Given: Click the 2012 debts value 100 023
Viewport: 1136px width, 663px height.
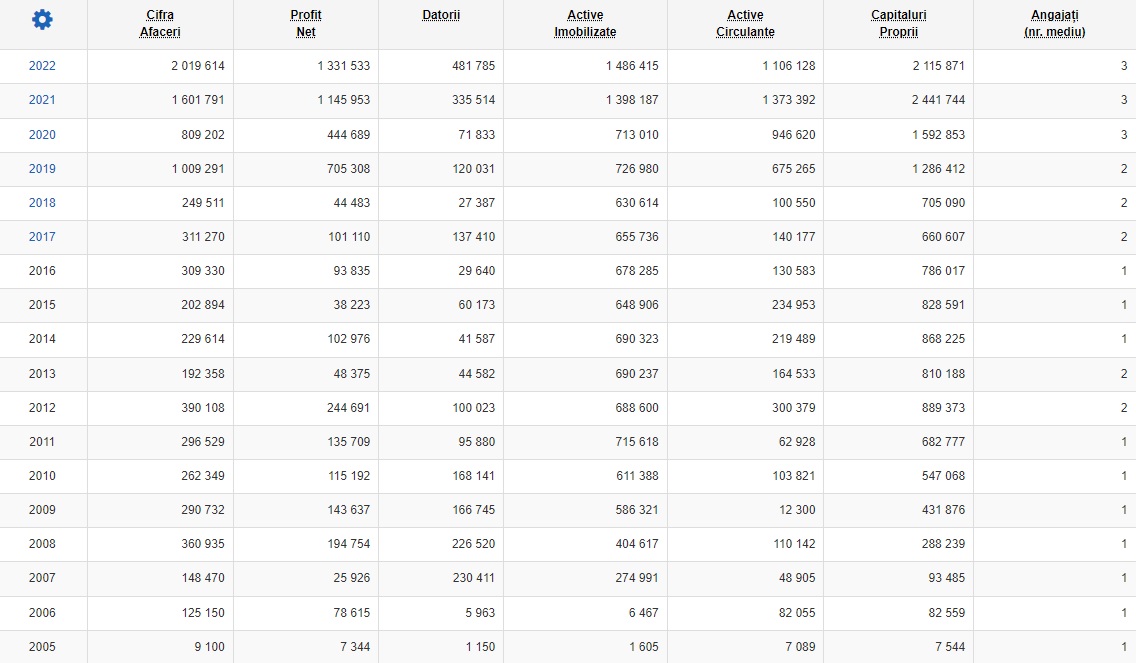Looking at the screenshot, I should (x=473, y=408).
